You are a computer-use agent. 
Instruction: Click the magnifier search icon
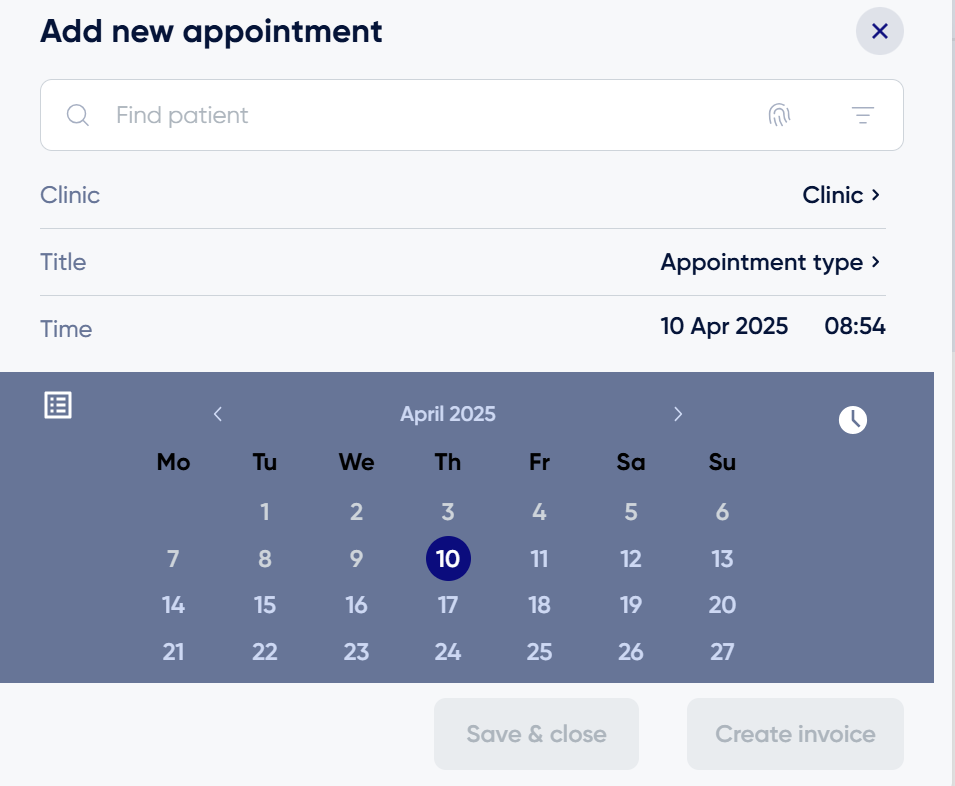(78, 114)
